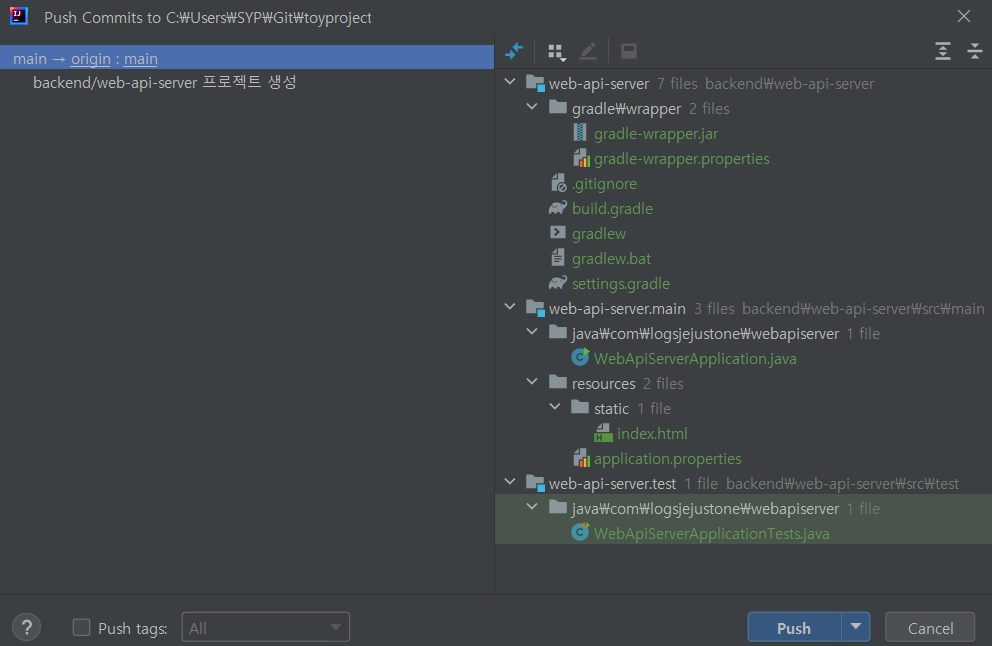Collapse the web-api-server.main module node

point(510,307)
